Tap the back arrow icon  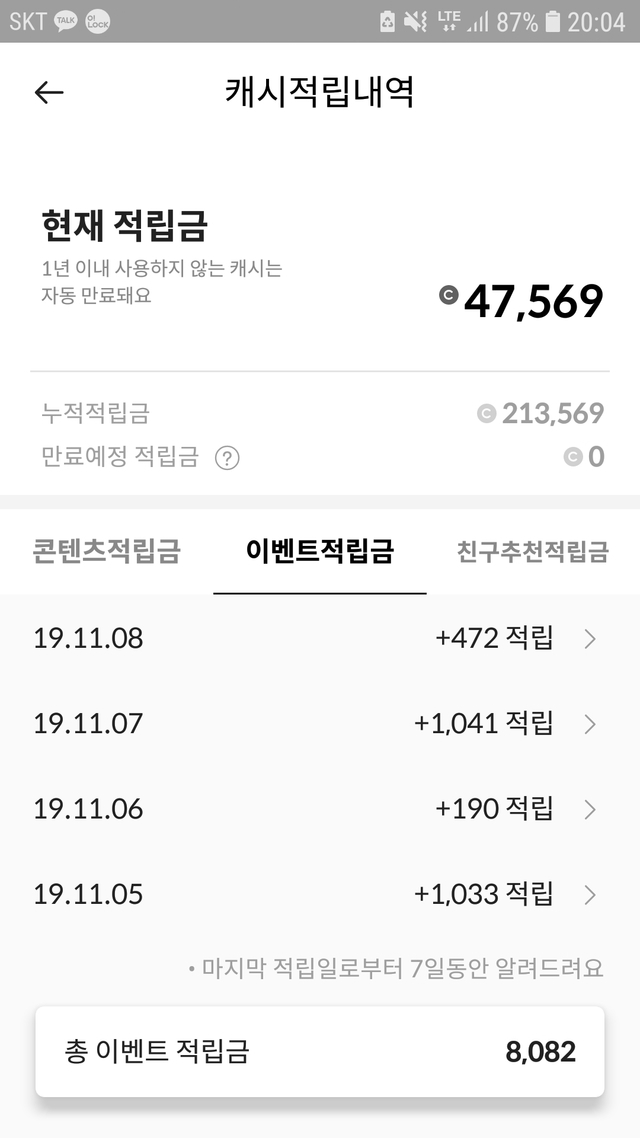pyautogui.click(x=49, y=93)
